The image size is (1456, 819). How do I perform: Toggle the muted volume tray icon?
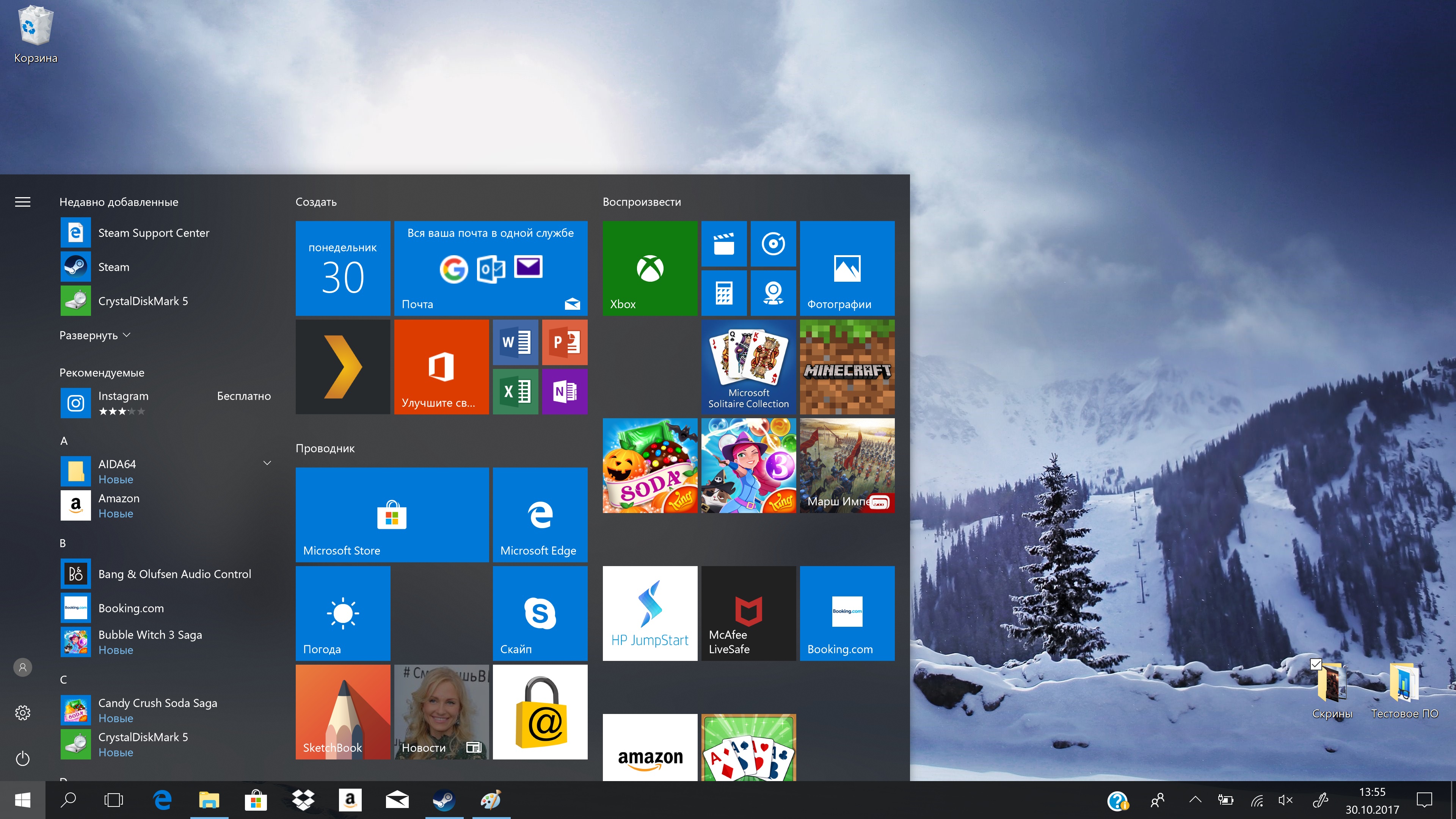click(1285, 799)
